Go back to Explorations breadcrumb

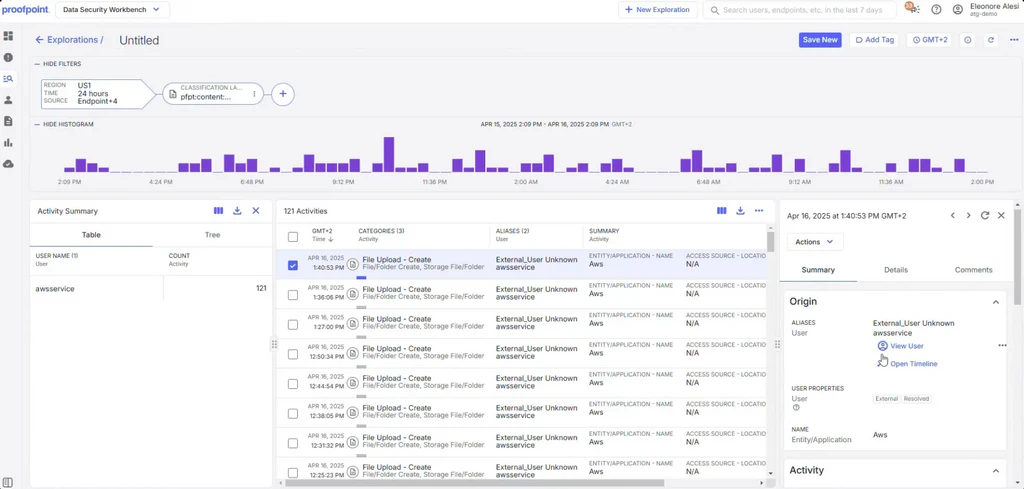[x=69, y=40]
